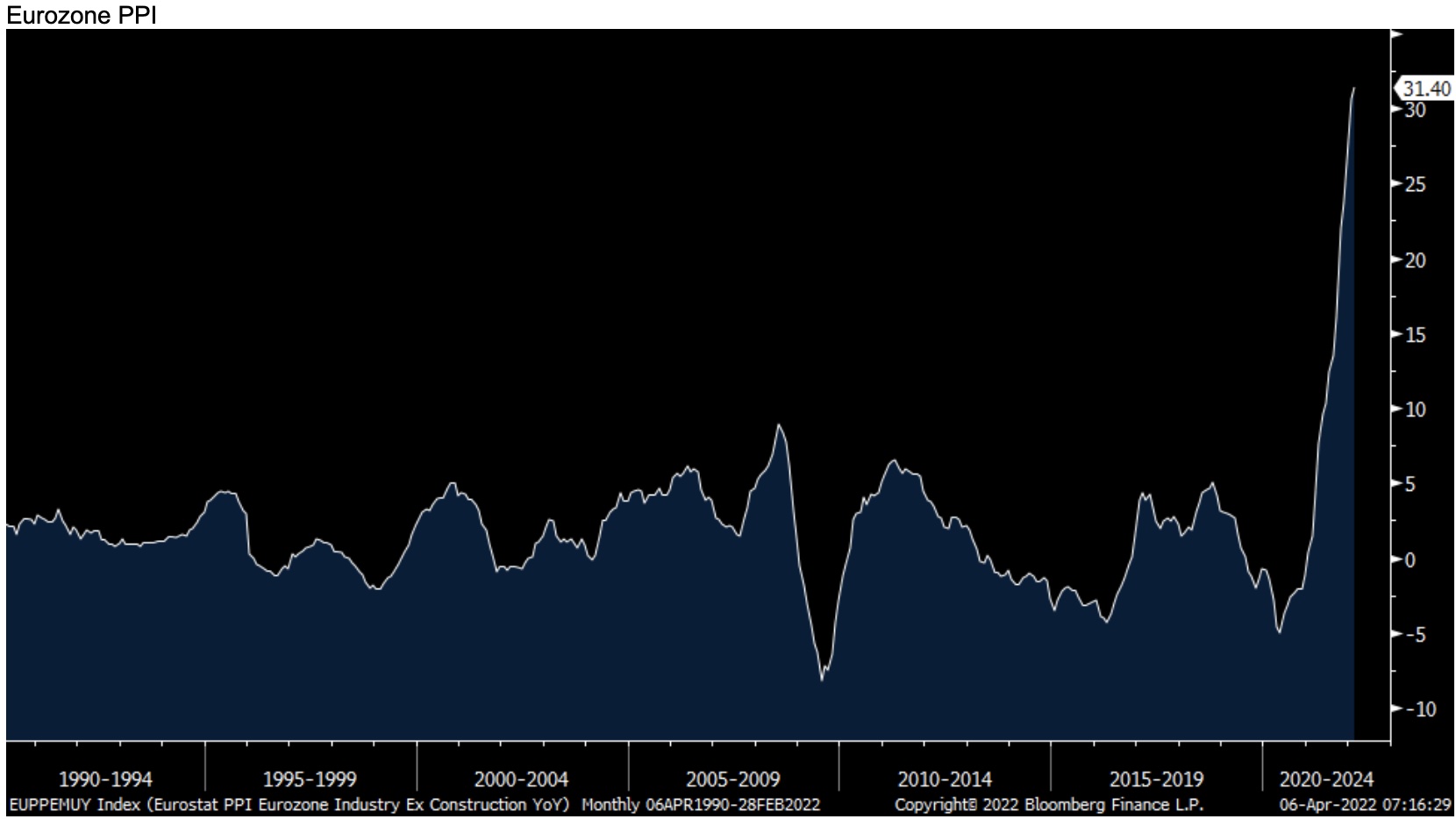Click the 15 tick on the y-axis
1456x819 pixels.
1415,335
